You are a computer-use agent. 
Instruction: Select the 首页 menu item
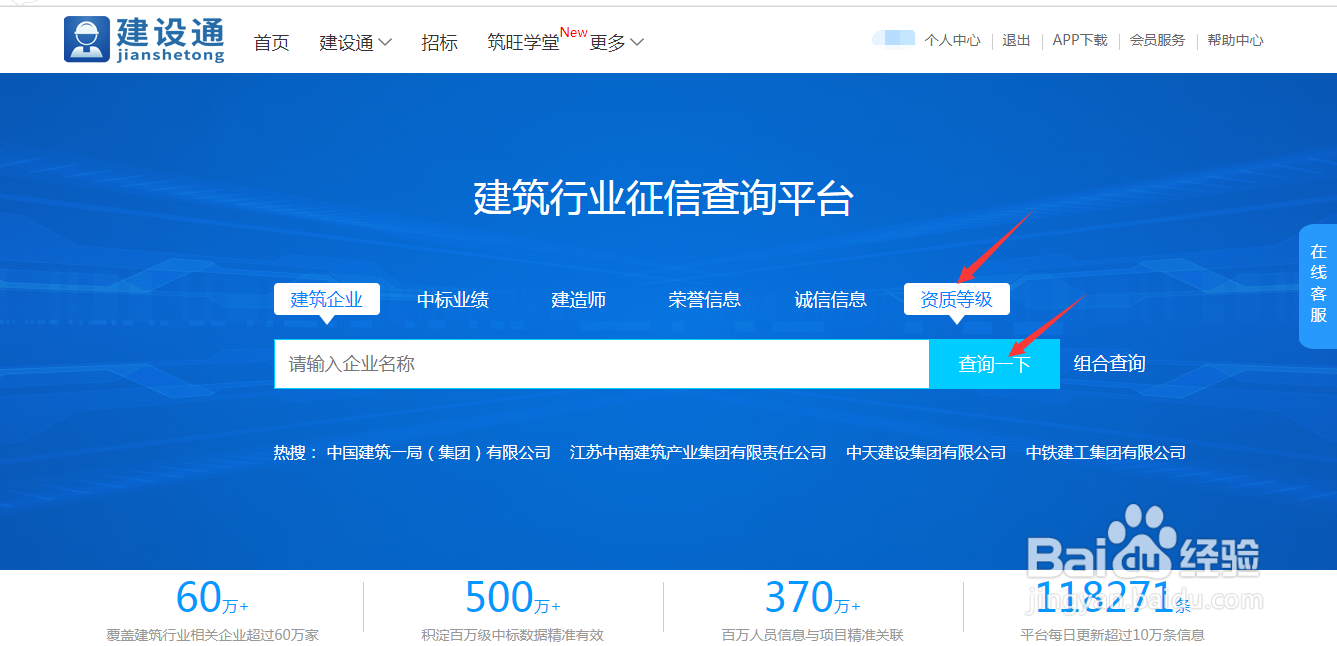(271, 43)
